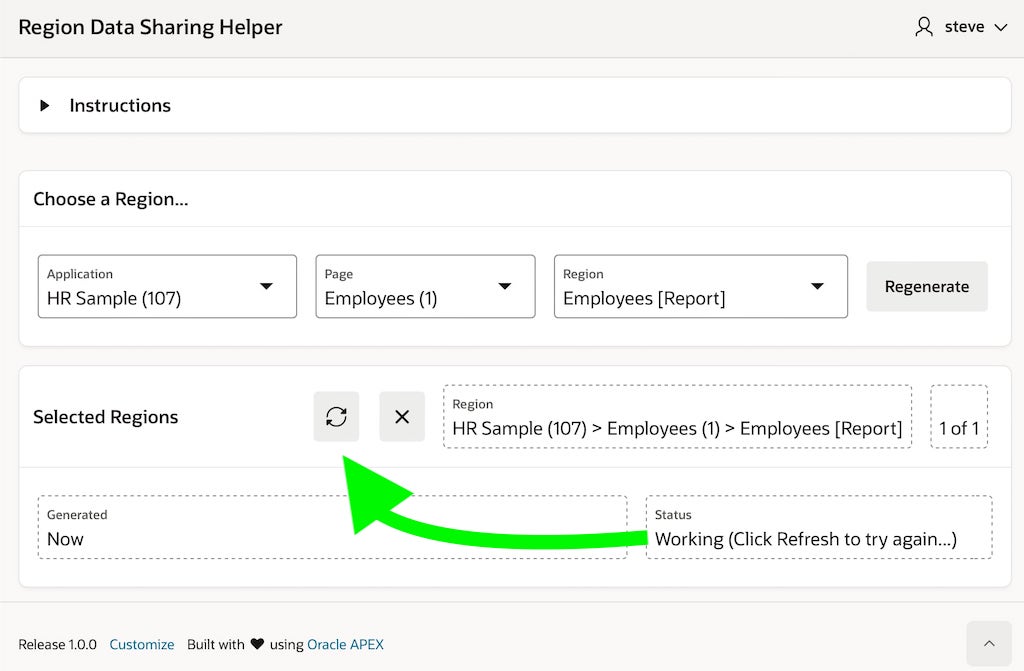
Task: Click the Region Data Sharing Helper title
Action: click(x=150, y=27)
